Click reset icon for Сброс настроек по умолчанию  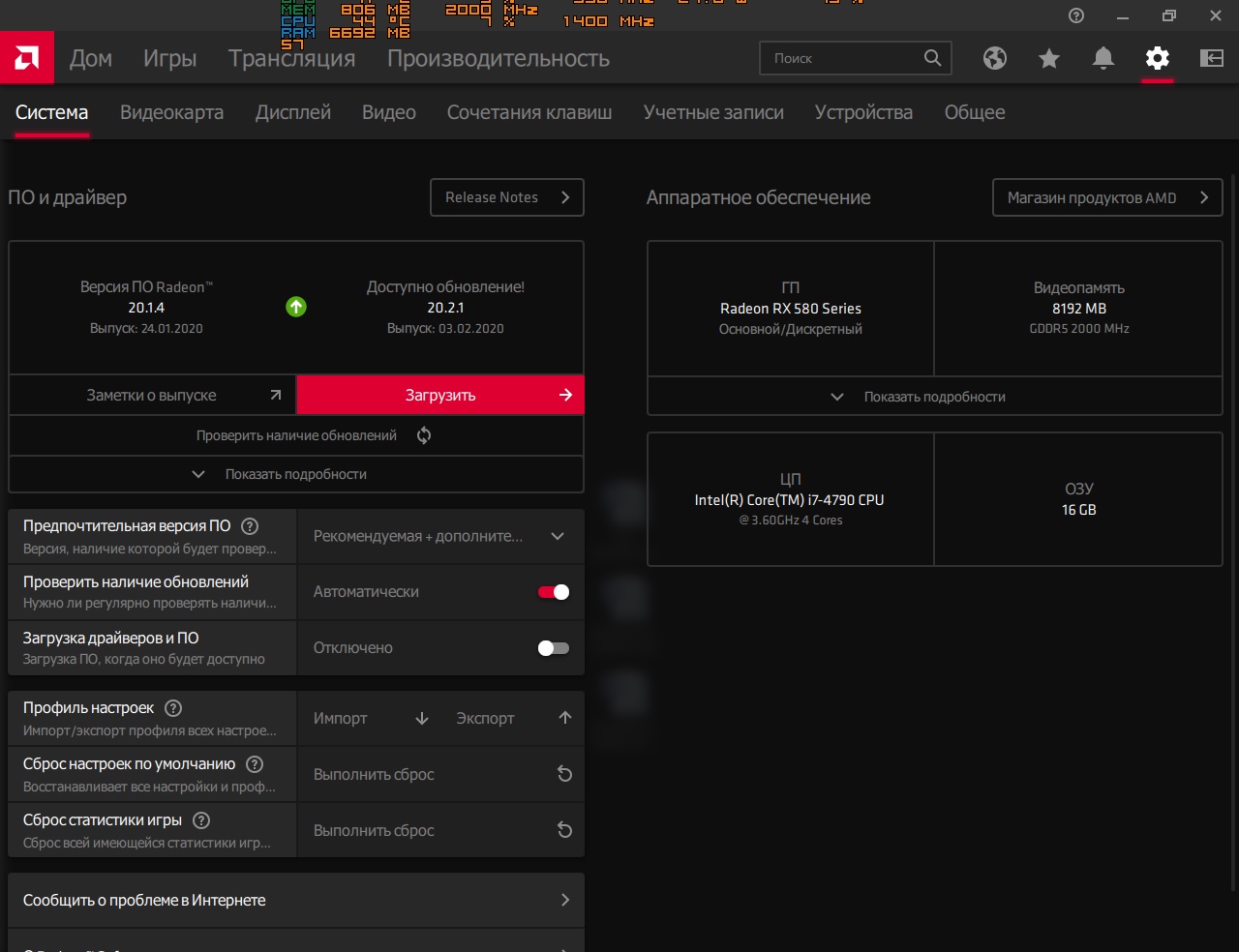pyautogui.click(x=565, y=774)
